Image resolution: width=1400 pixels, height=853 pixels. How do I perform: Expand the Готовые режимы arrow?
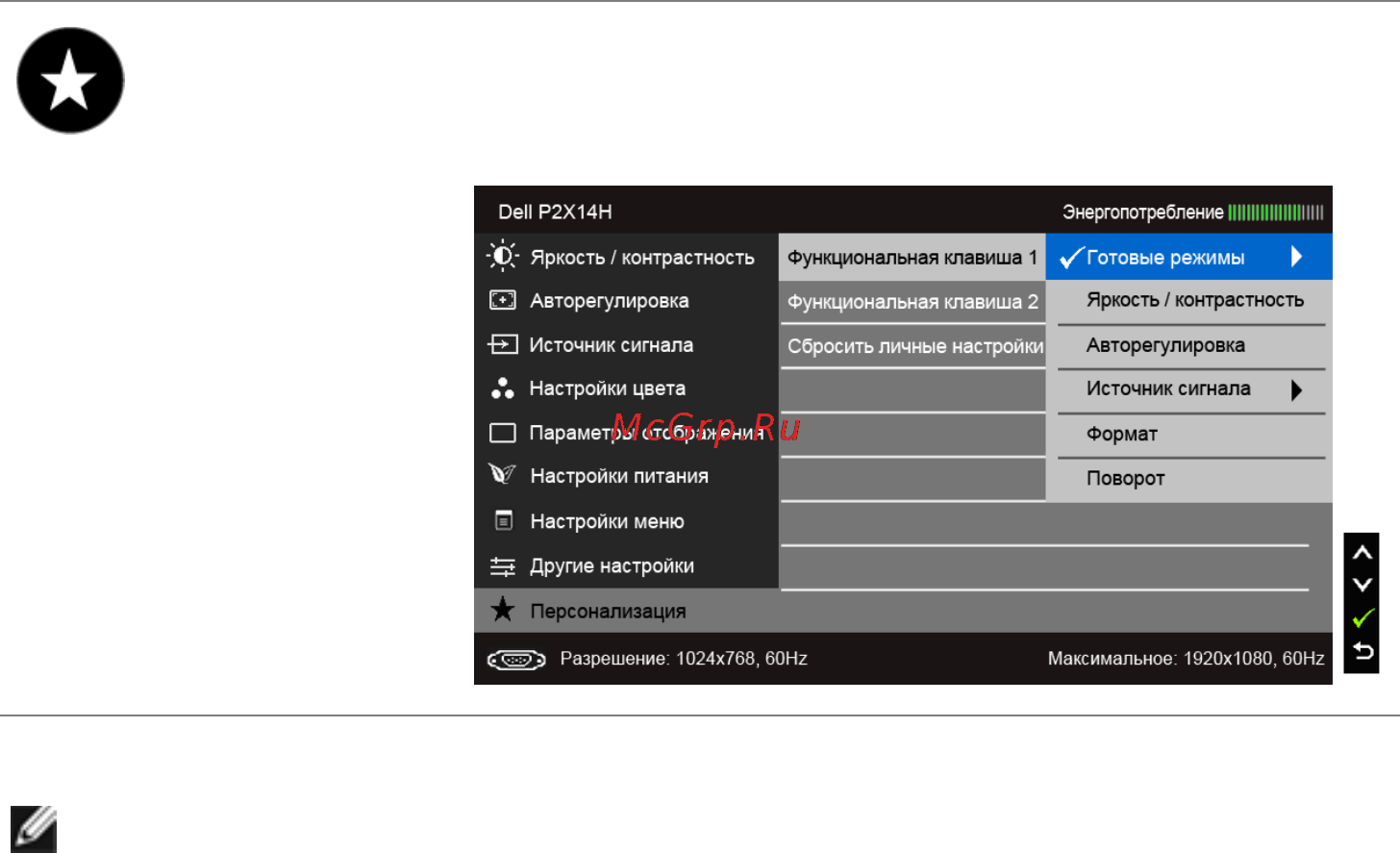click(x=1296, y=257)
